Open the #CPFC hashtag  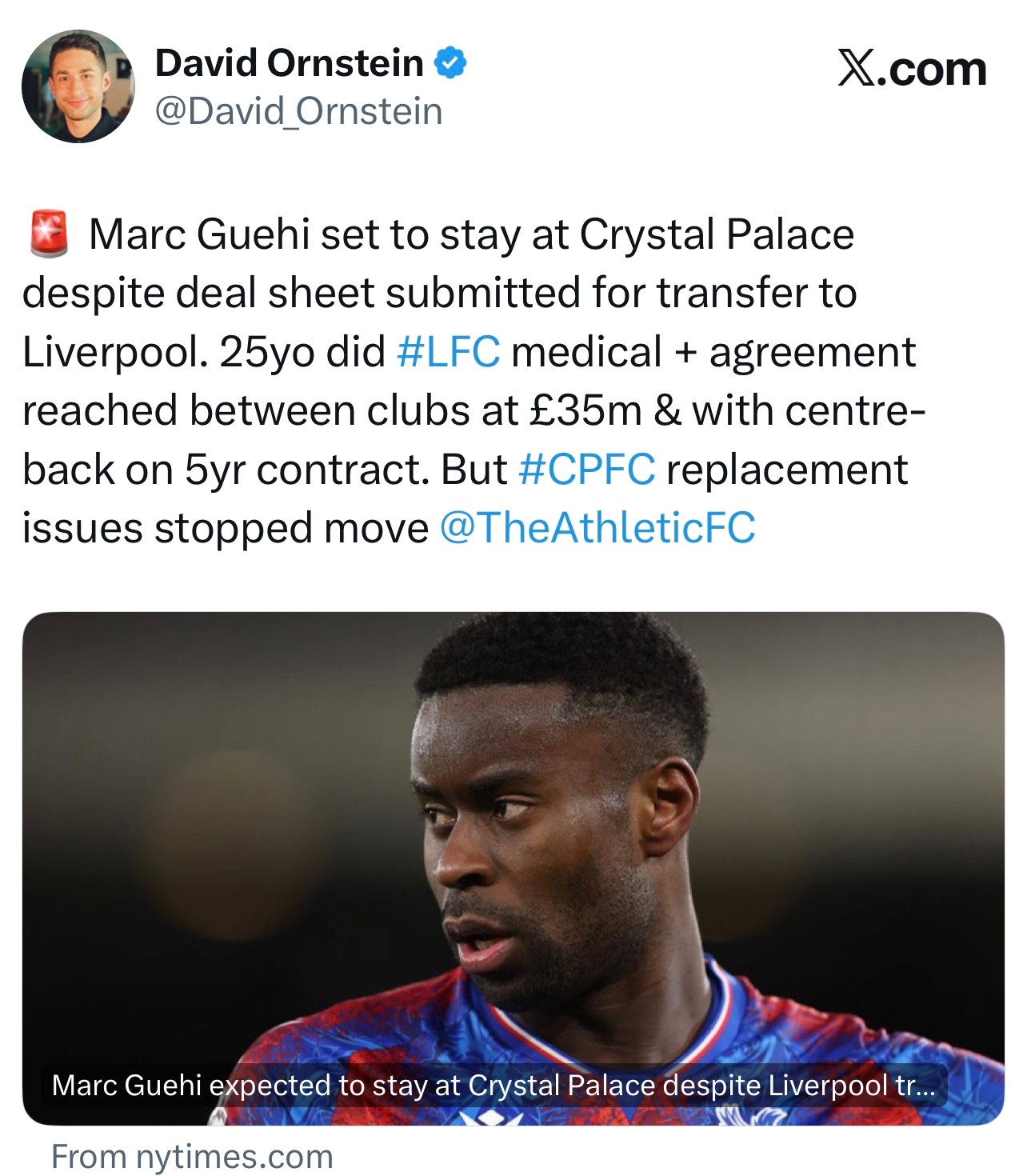[x=587, y=470]
